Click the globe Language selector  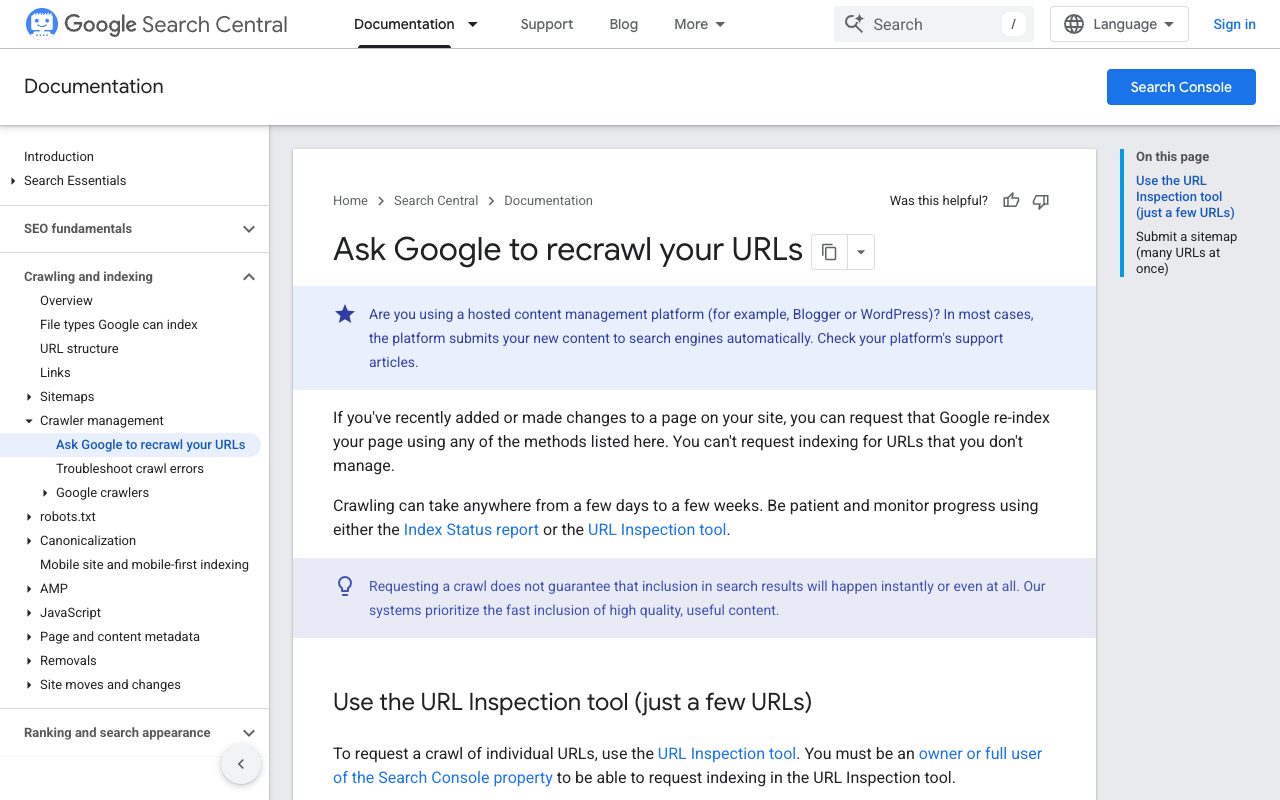1119,24
